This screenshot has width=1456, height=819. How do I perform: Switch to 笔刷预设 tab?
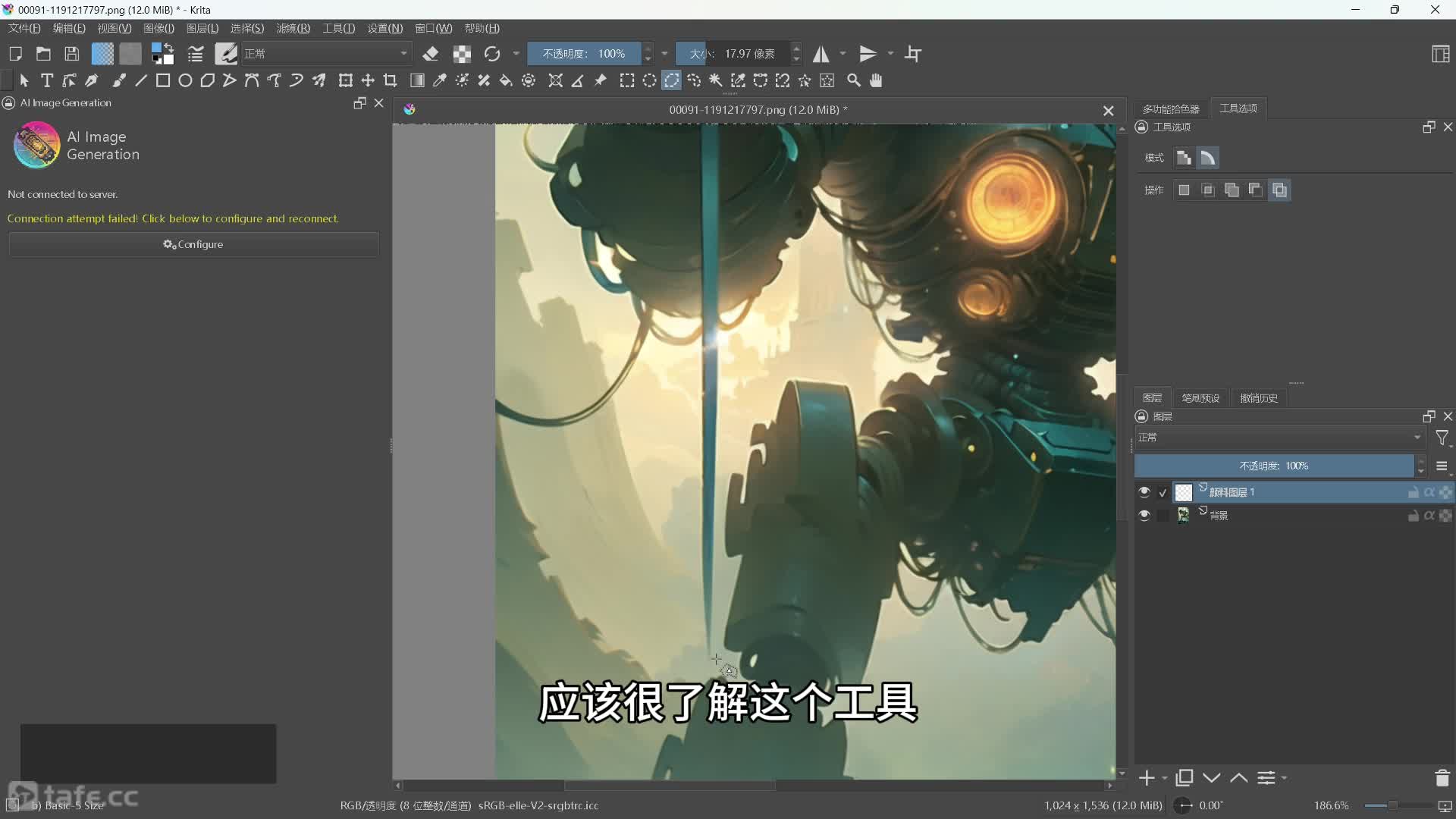(1200, 398)
